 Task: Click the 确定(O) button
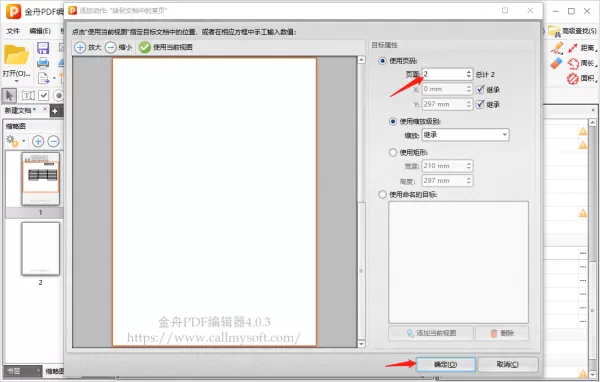pos(445,364)
